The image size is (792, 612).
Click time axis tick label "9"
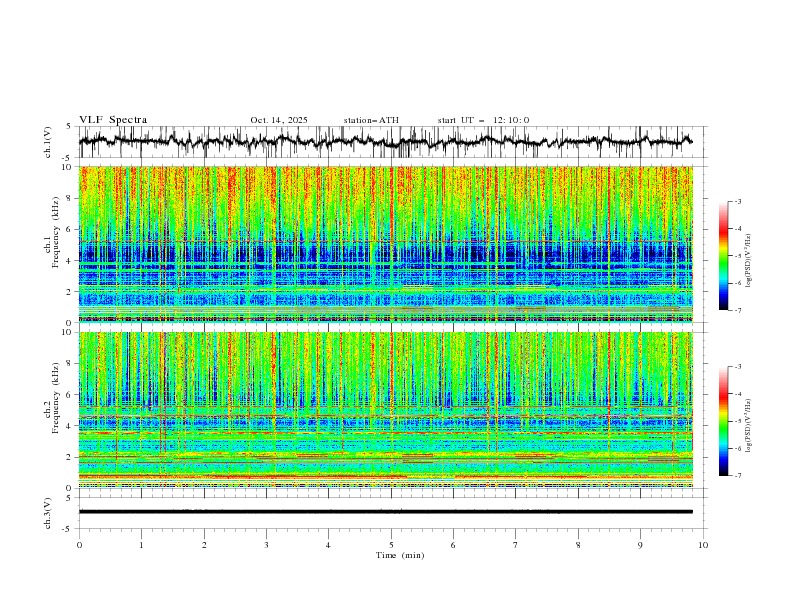click(x=640, y=545)
